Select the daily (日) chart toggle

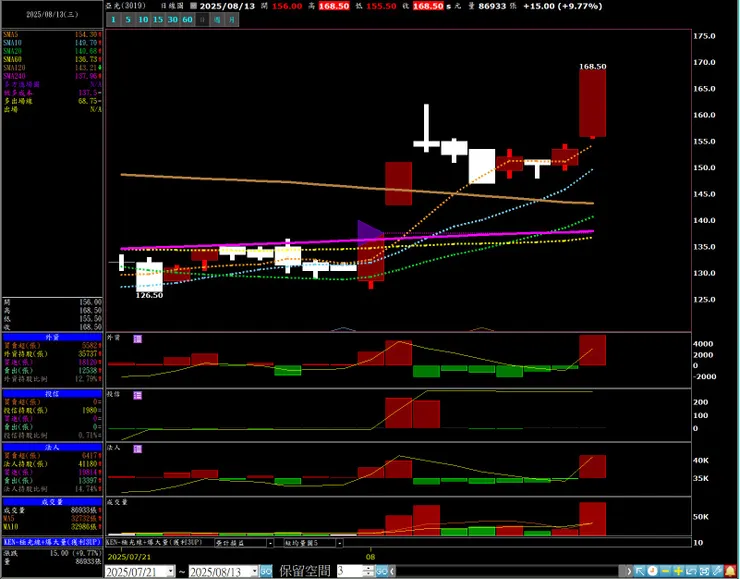click(x=202, y=19)
